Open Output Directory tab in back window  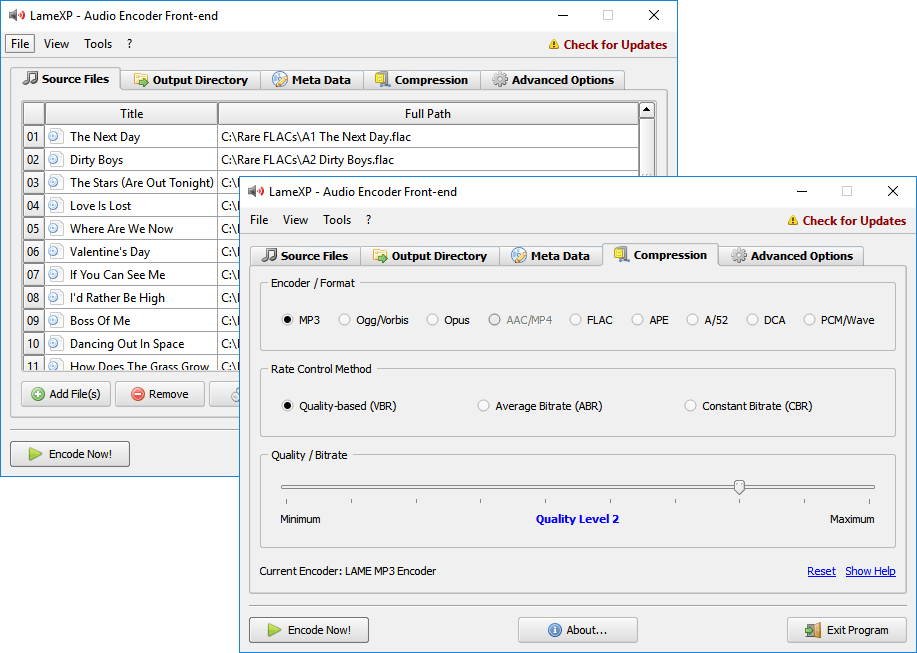[x=191, y=80]
